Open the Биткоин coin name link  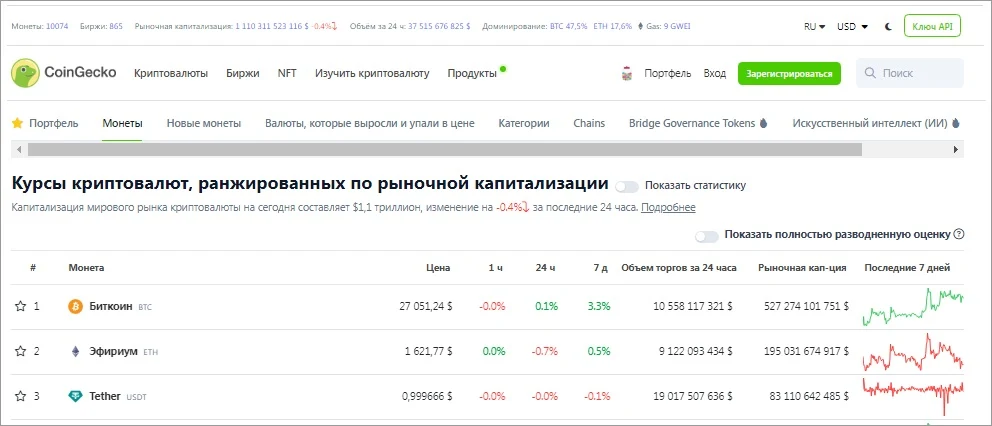click(111, 306)
